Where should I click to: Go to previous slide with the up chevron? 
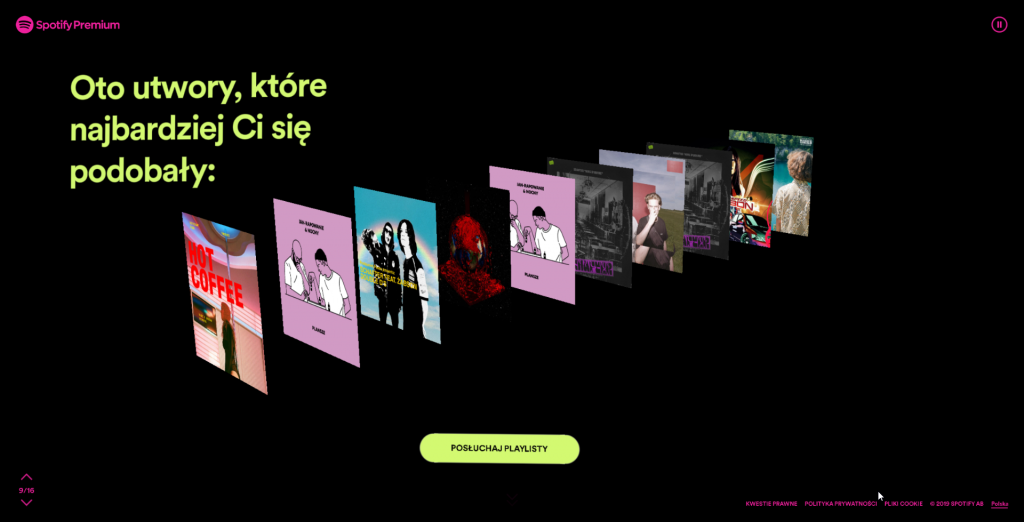[26, 477]
